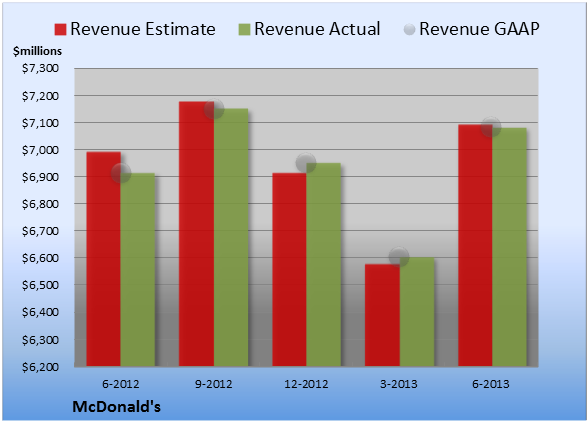Viewport: 588px width, 422px height.
Task: Click the $7,000 axis value
Action: point(40,150)
